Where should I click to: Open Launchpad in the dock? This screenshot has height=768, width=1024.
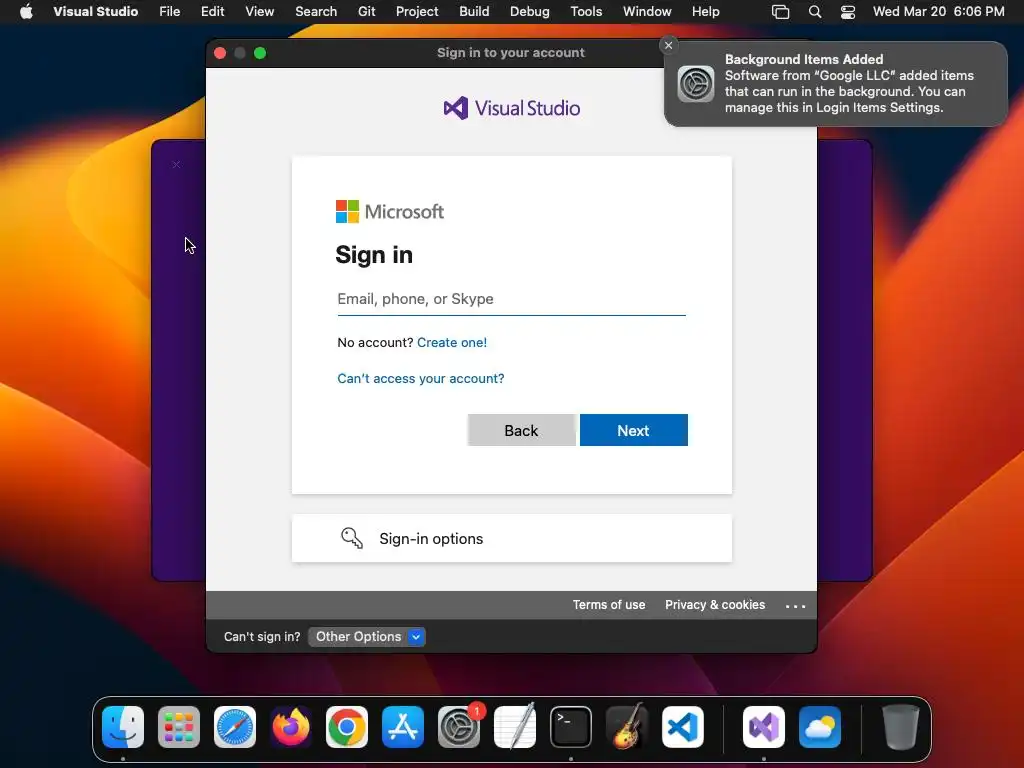coord(179,727)
